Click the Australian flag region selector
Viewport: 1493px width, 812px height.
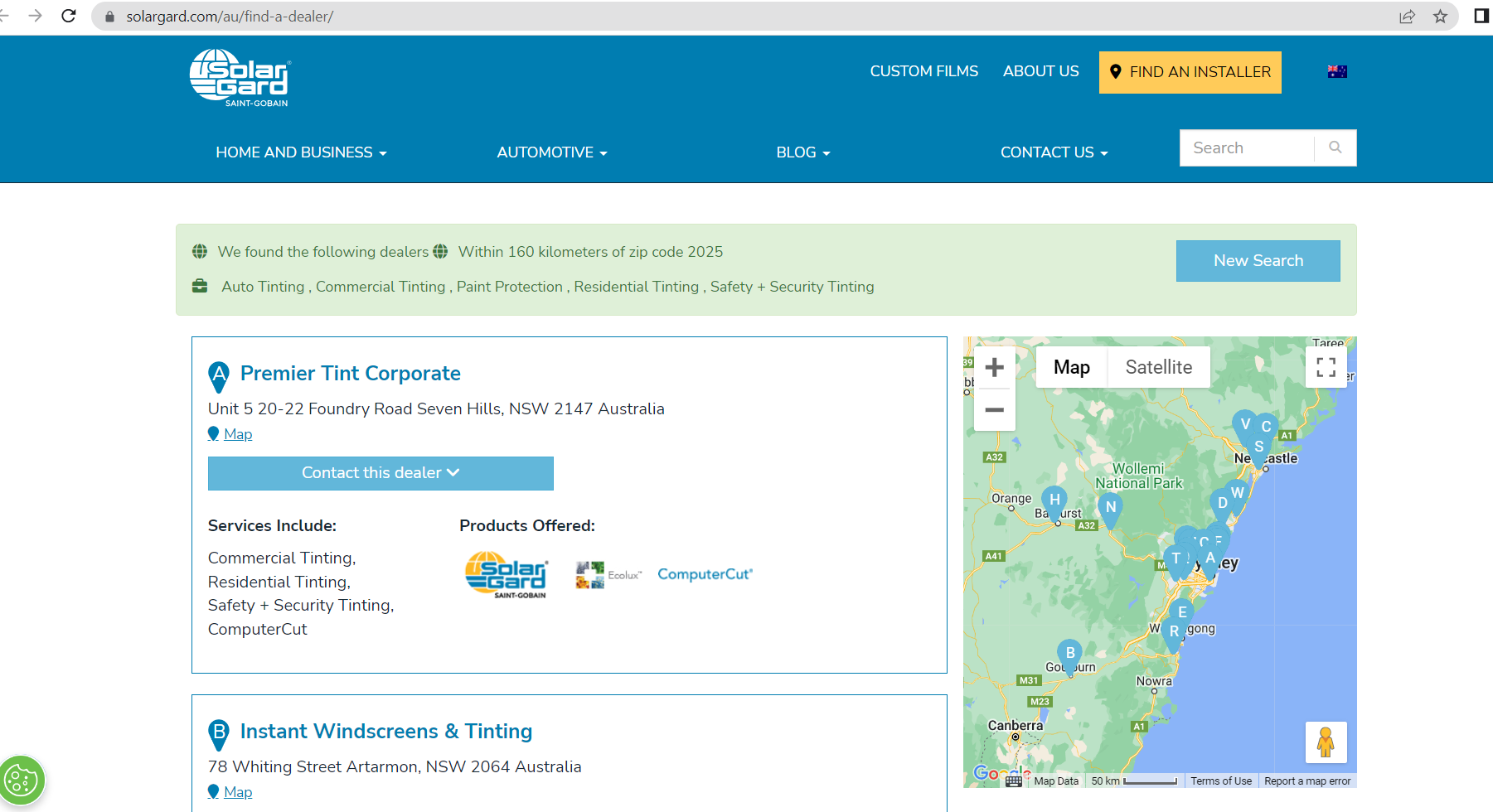click(1337, 72)
